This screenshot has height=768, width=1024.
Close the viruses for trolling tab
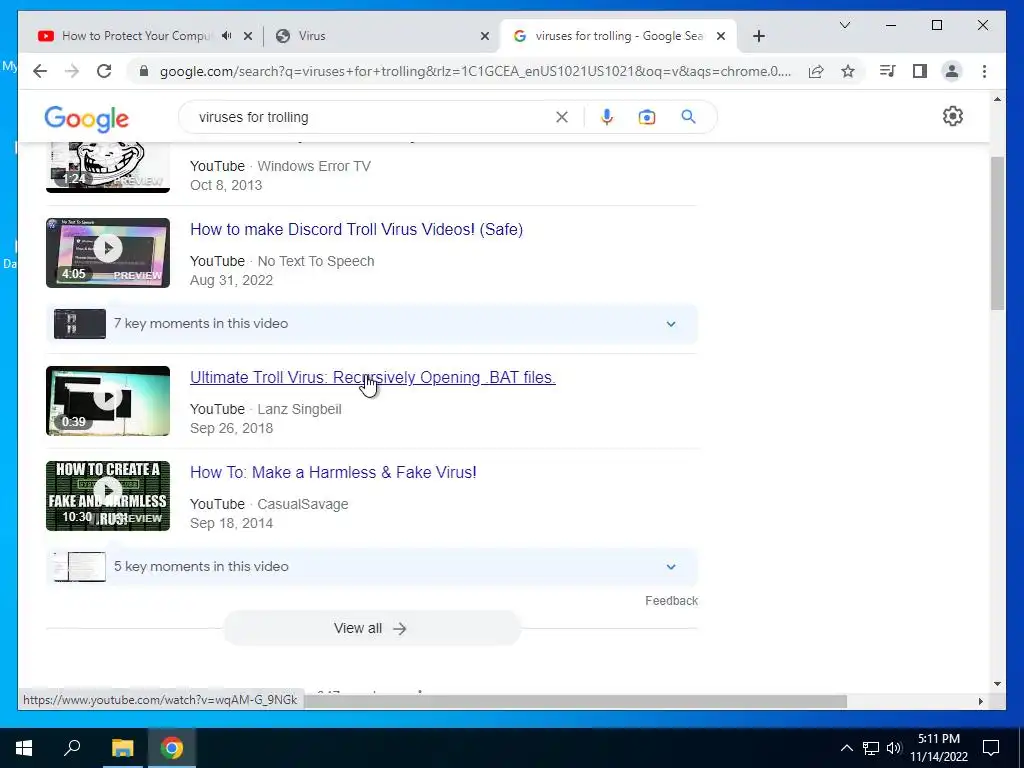721,36
